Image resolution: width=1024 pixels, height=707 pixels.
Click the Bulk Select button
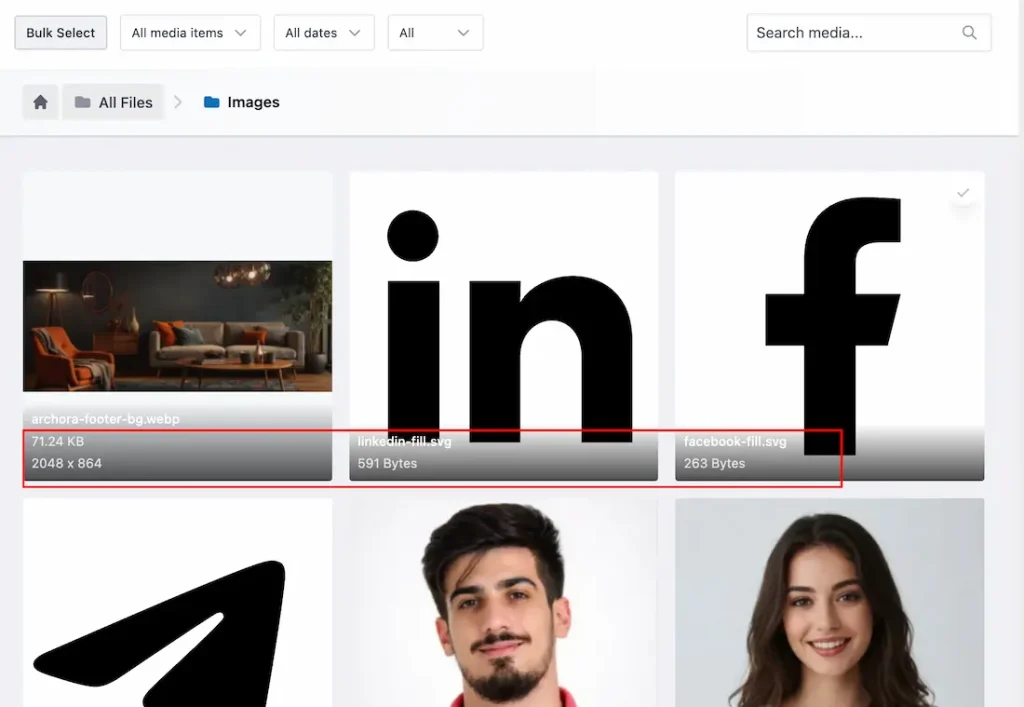coord(61,33)
